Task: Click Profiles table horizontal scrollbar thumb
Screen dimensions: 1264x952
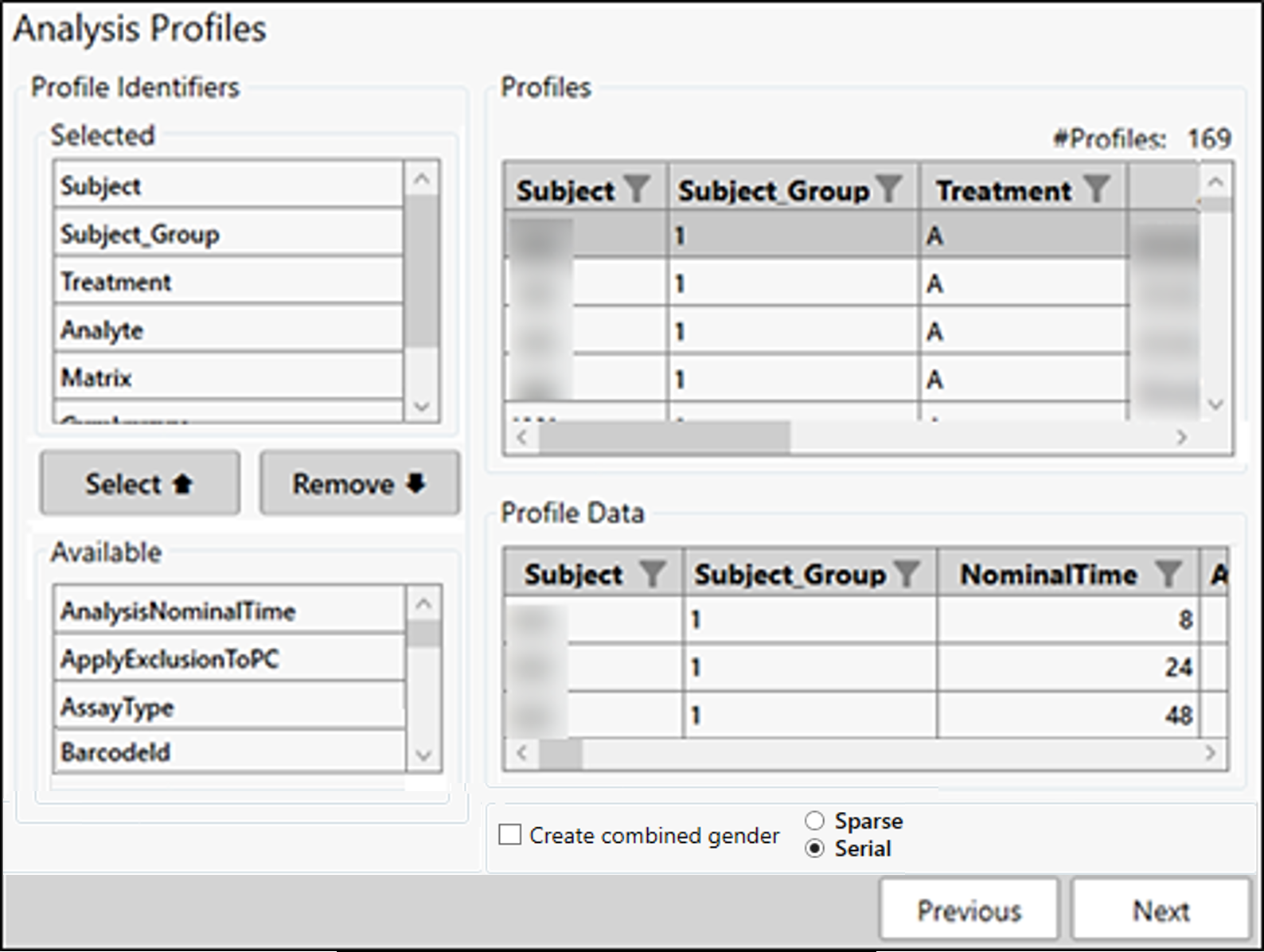Action: [665, 437]
